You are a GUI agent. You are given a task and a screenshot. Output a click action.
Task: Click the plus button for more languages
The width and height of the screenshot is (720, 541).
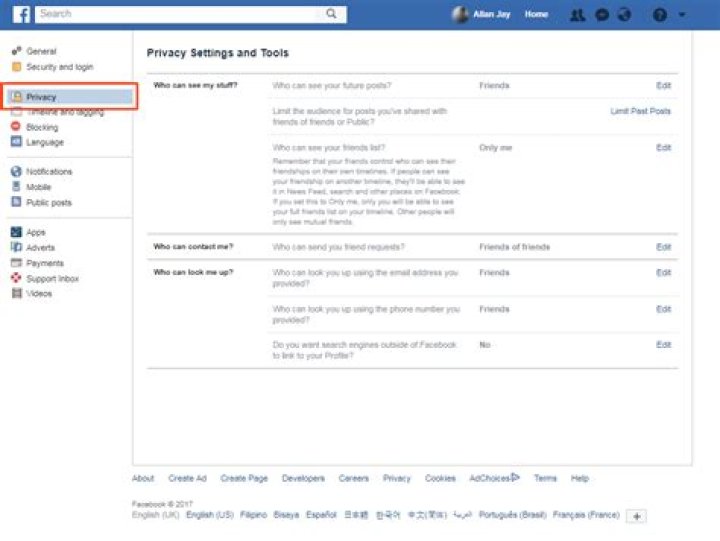pos(637,516)
